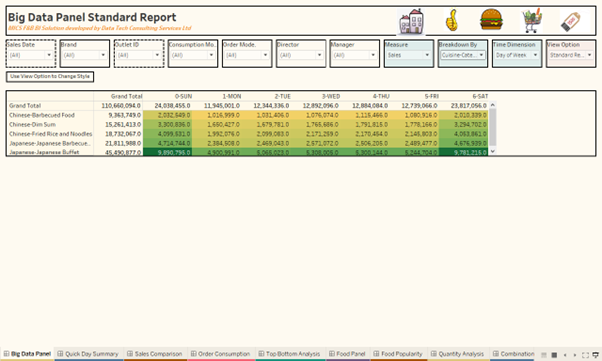The height and width of the screenshot is (361, 602).
Task: Click 'Use View Option to Change Style' button
Action: pyautogui.click(x=50, y=76)
